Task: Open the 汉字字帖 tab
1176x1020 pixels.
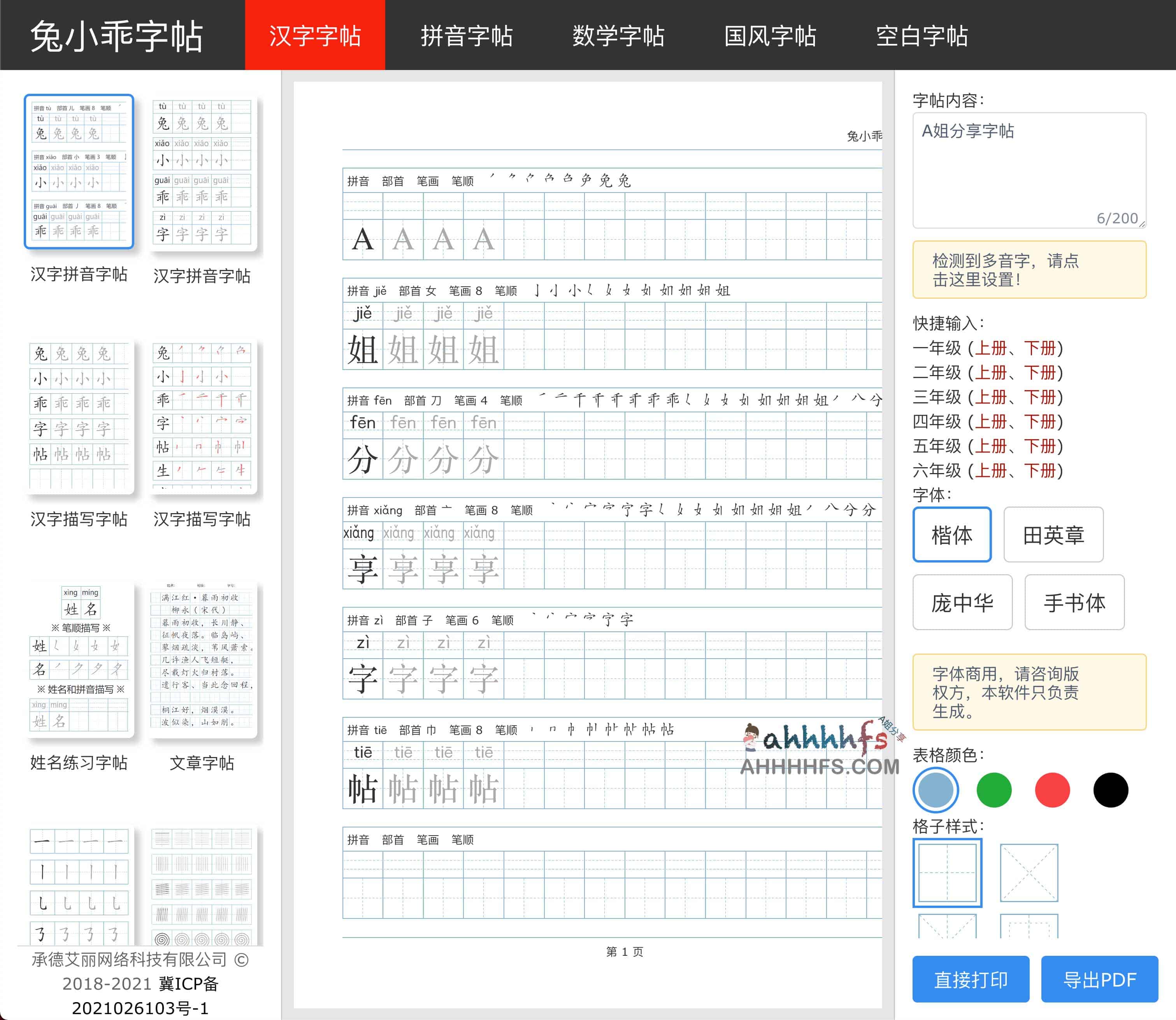Action: pos(315,35)
